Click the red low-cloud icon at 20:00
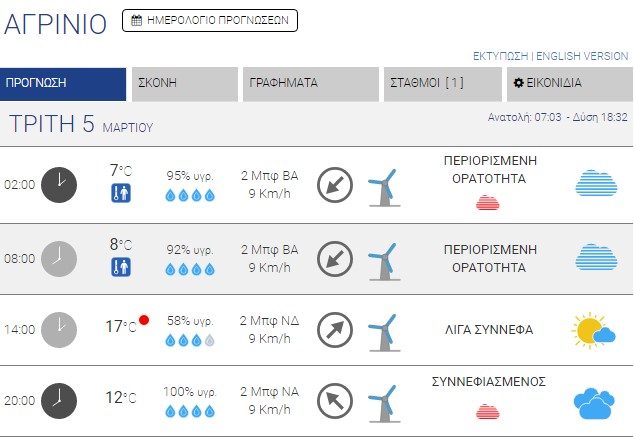Screen dimensions: 634x437 tap(487, 410)
